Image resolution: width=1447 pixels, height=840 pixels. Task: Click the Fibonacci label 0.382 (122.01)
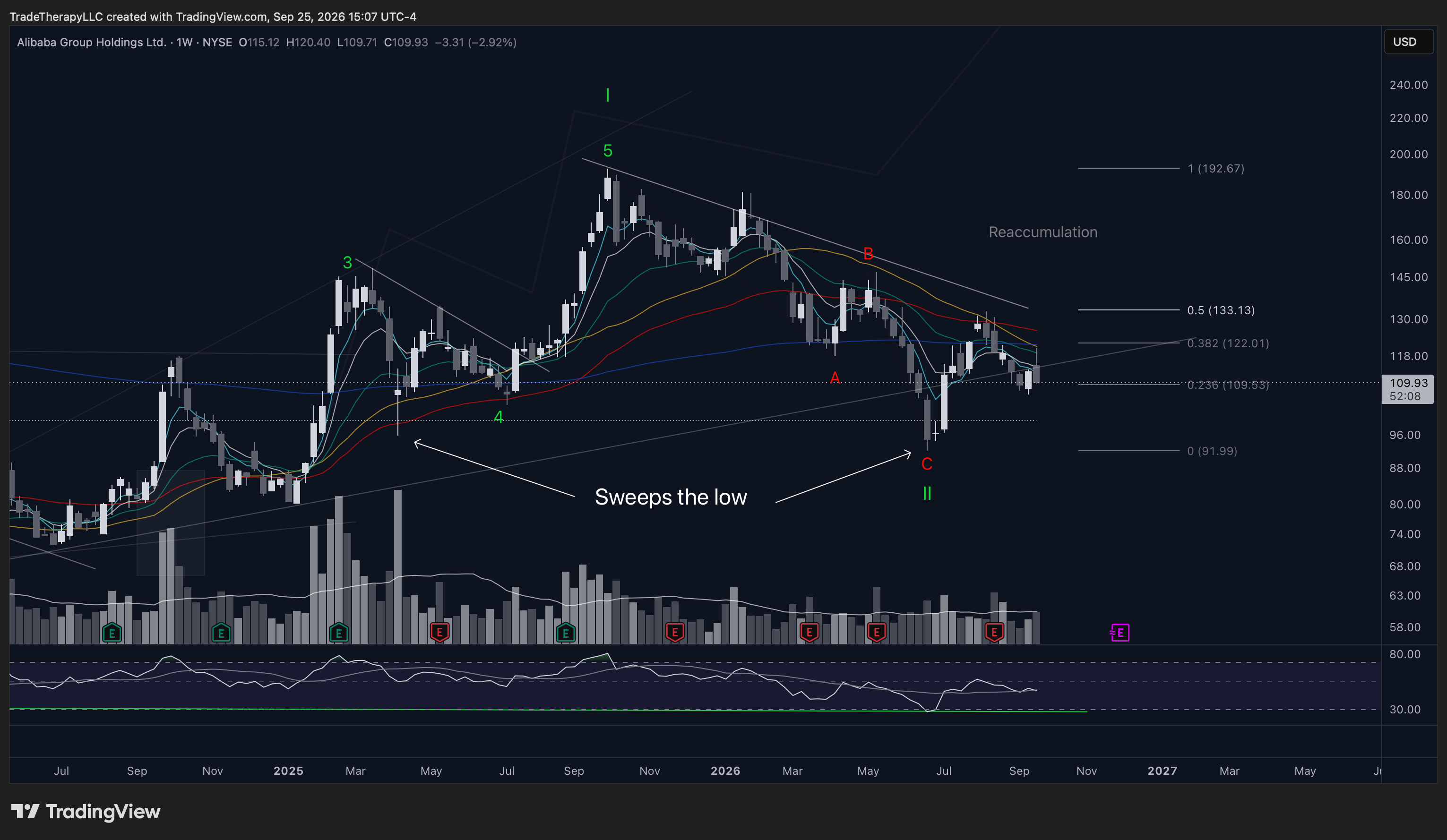[x=1228, y=343]
